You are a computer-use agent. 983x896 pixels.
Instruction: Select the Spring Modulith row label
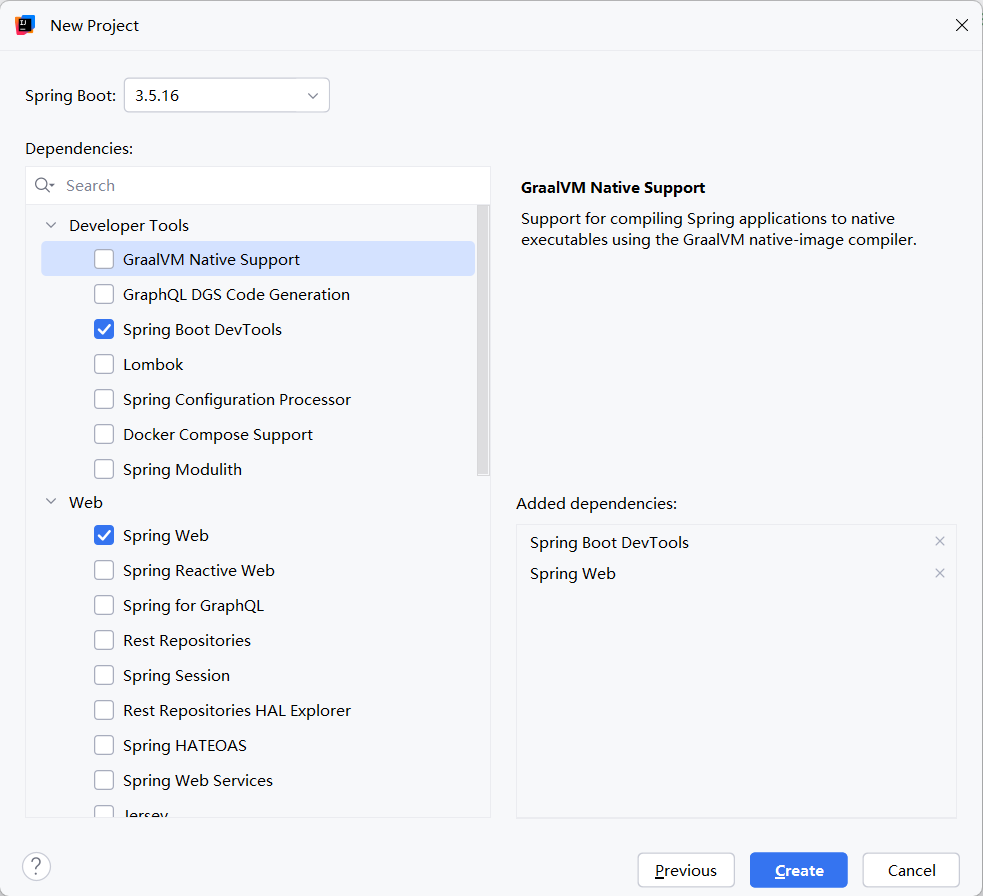pyautogui.click(x=182, y=470)
